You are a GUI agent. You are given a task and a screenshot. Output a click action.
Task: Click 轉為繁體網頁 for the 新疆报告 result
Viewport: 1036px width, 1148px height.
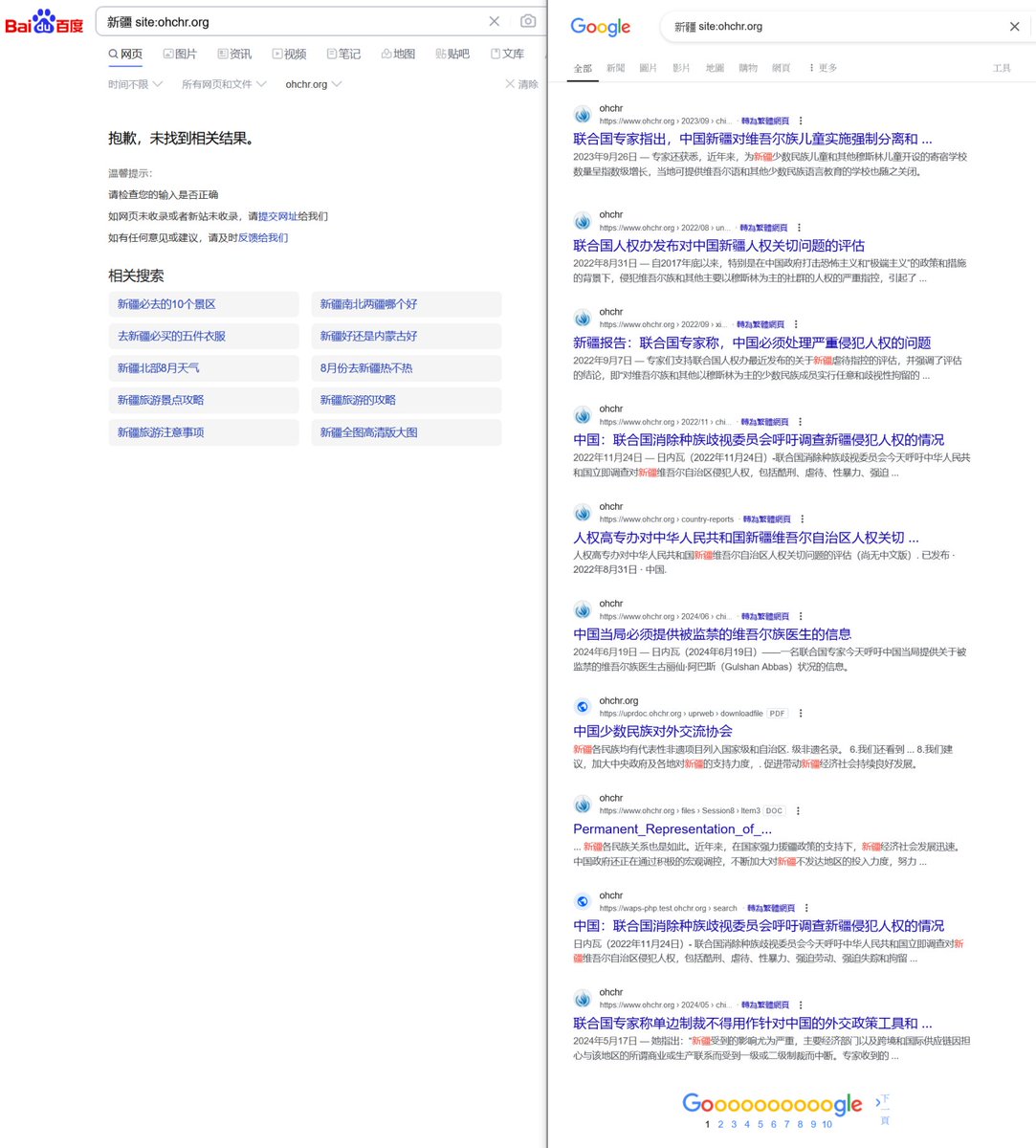click(761, 324)
